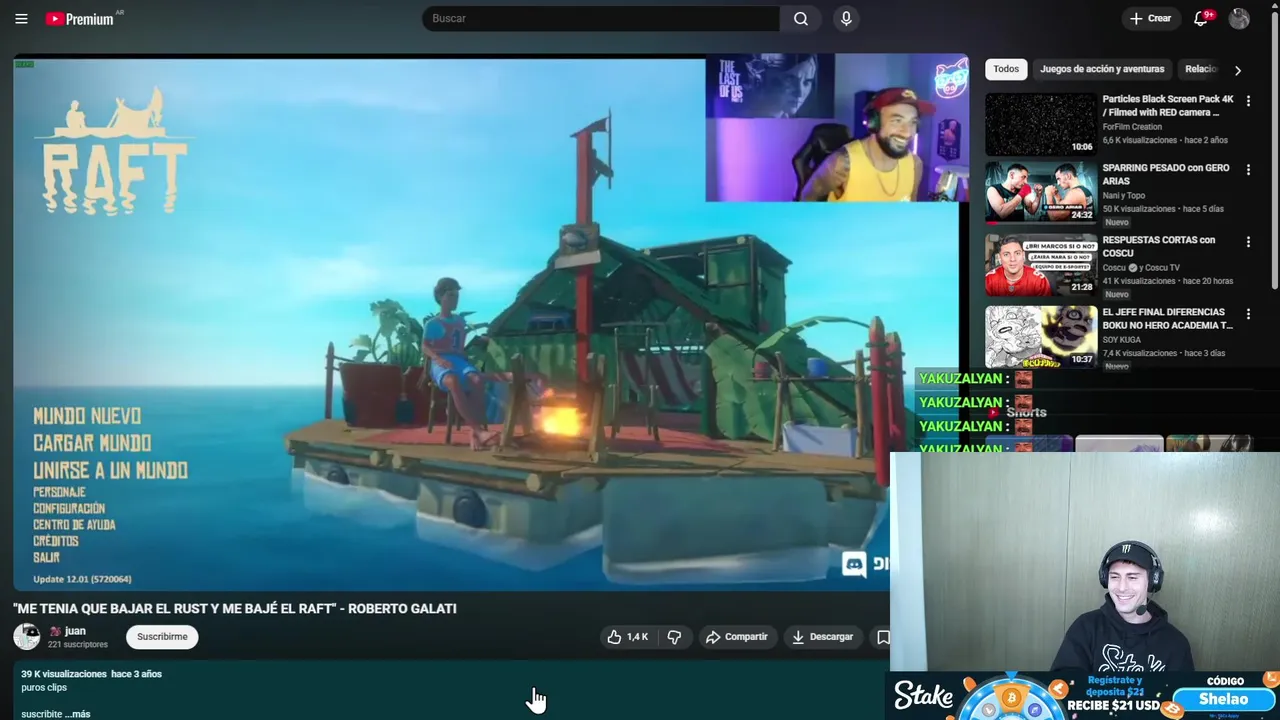
Task: Open the notifications bell
Action: click(1201, 19)
